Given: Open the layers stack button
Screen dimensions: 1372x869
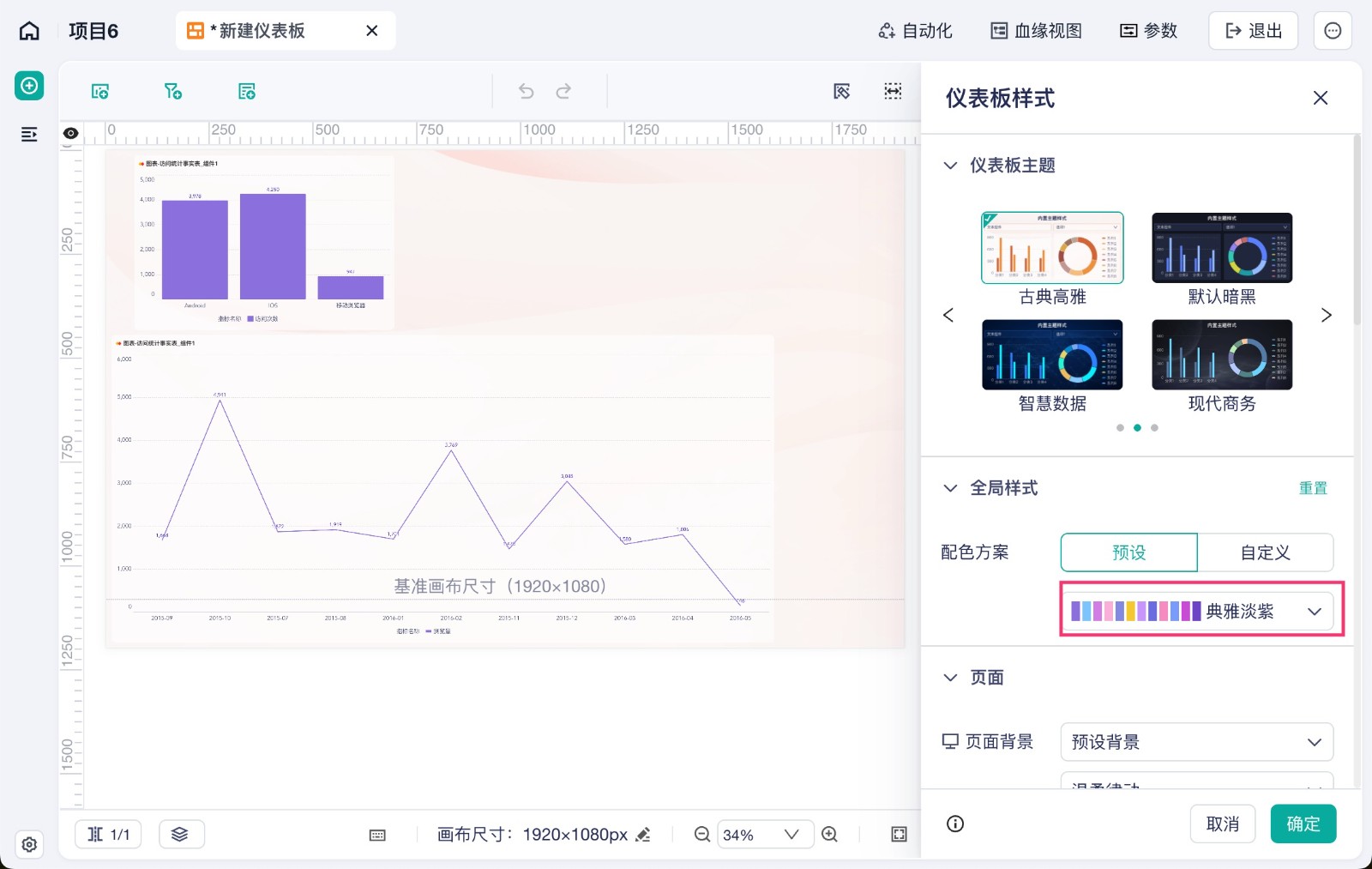Looking at the screenshot, I should tap(180, 834).
